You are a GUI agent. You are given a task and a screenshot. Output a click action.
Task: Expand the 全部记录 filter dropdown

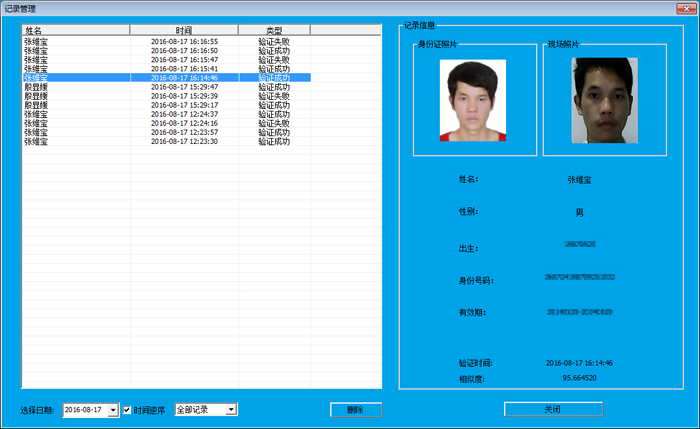(x=231, y=410)
